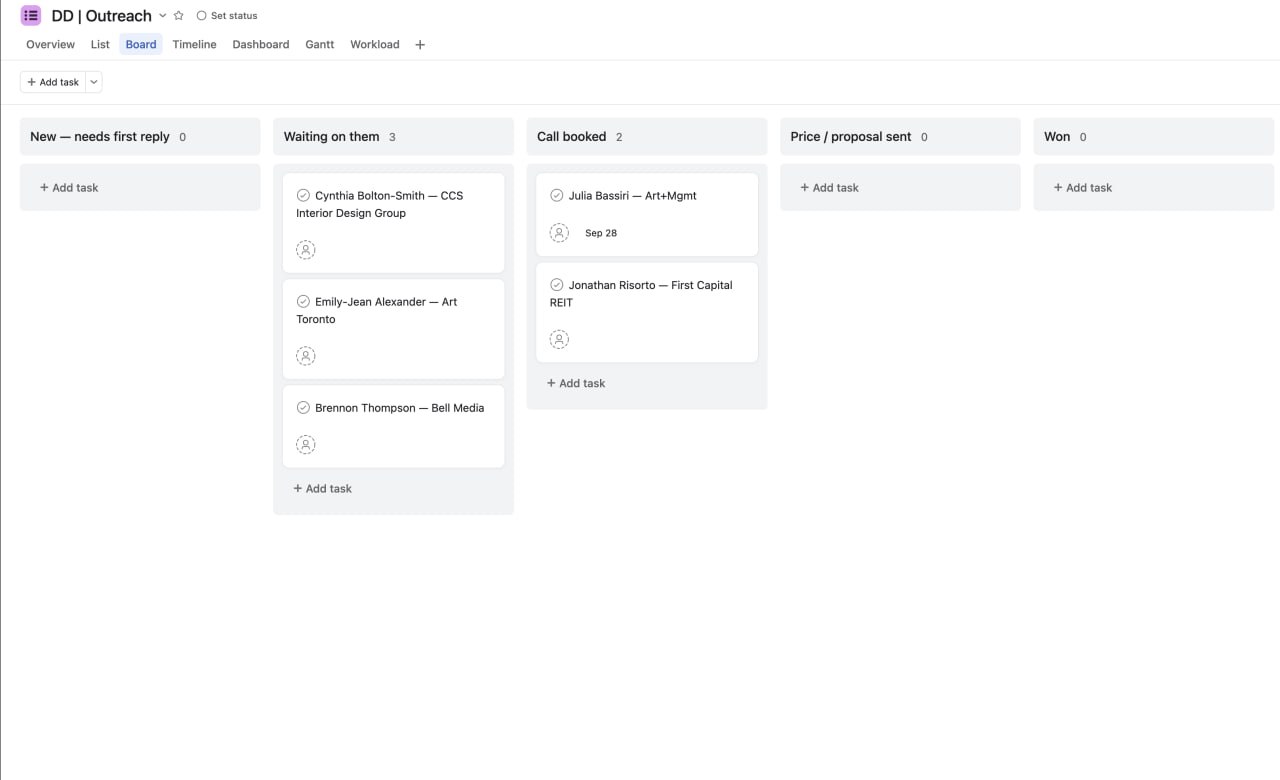This screenshot has height=780, width=1280.
Task: Mark Jonathan Risorto task complete
Action: 557,284
